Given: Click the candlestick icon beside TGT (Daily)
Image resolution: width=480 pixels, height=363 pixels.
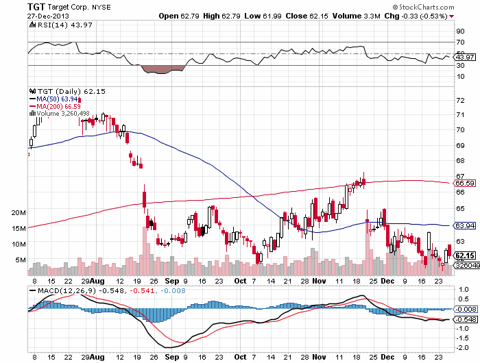Looking at the screenshot, I should (x=33, y=91).
